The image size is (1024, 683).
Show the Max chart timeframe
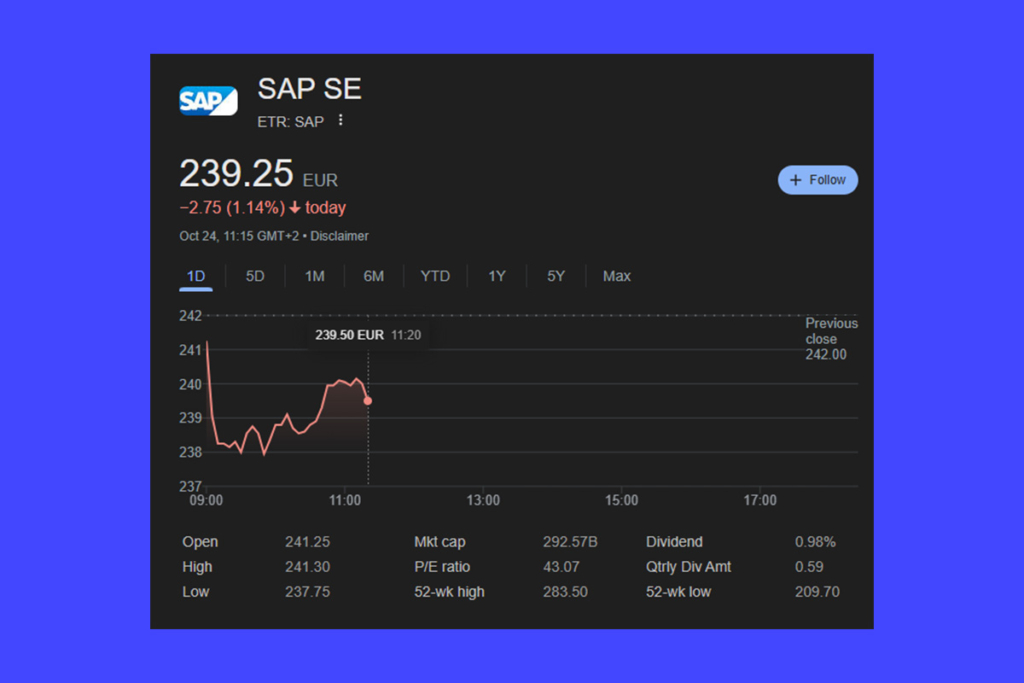click(616, 276)
